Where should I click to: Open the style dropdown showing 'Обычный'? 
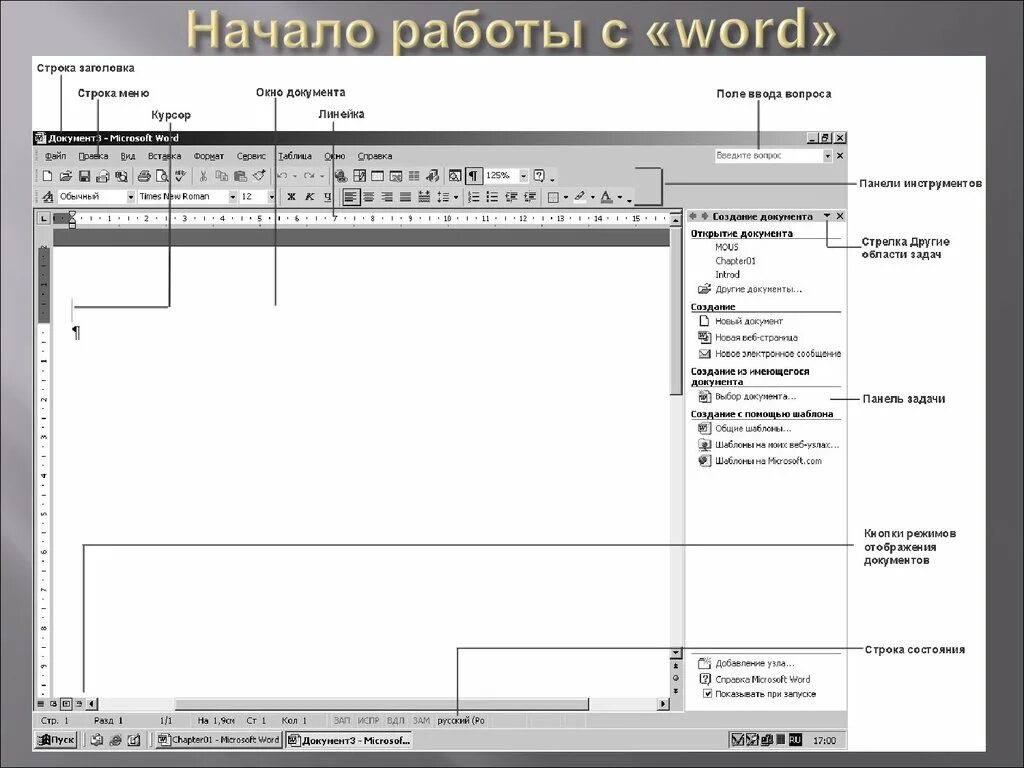coord(131,197)
